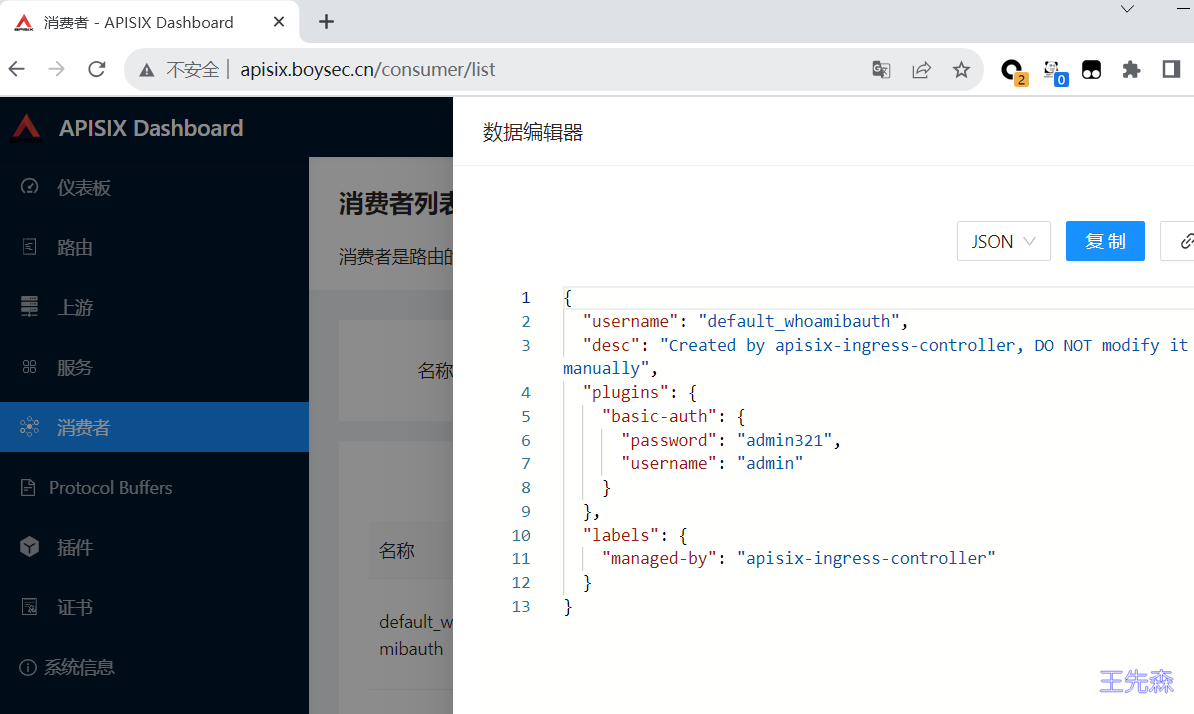
Task: Open a new browser tab
Action: click(326, 22)
